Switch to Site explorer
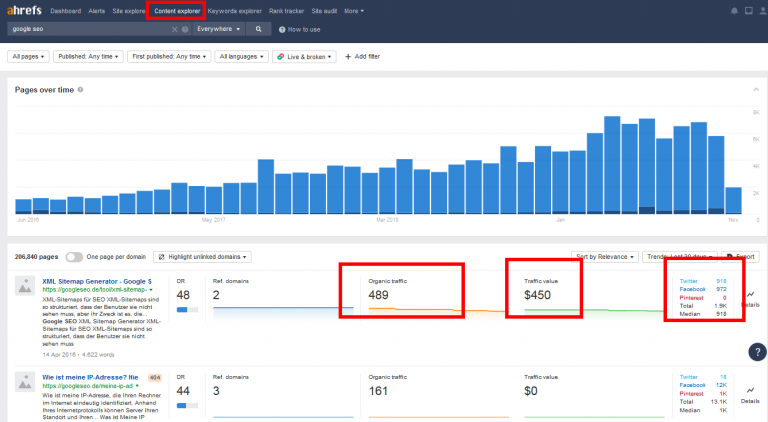This screenshot has height=422, width=768. (129, 11)
